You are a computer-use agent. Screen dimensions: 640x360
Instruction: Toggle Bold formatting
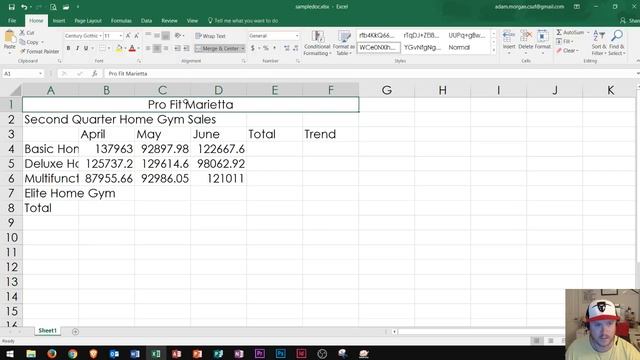pos(68,48)
